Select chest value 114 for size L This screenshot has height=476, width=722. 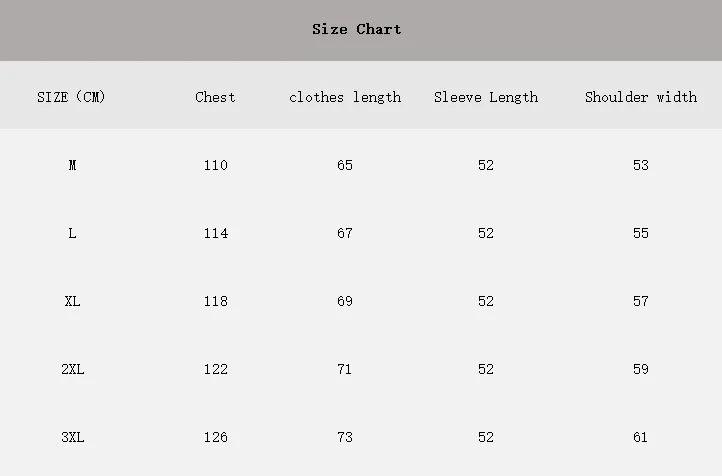point(215,233)
